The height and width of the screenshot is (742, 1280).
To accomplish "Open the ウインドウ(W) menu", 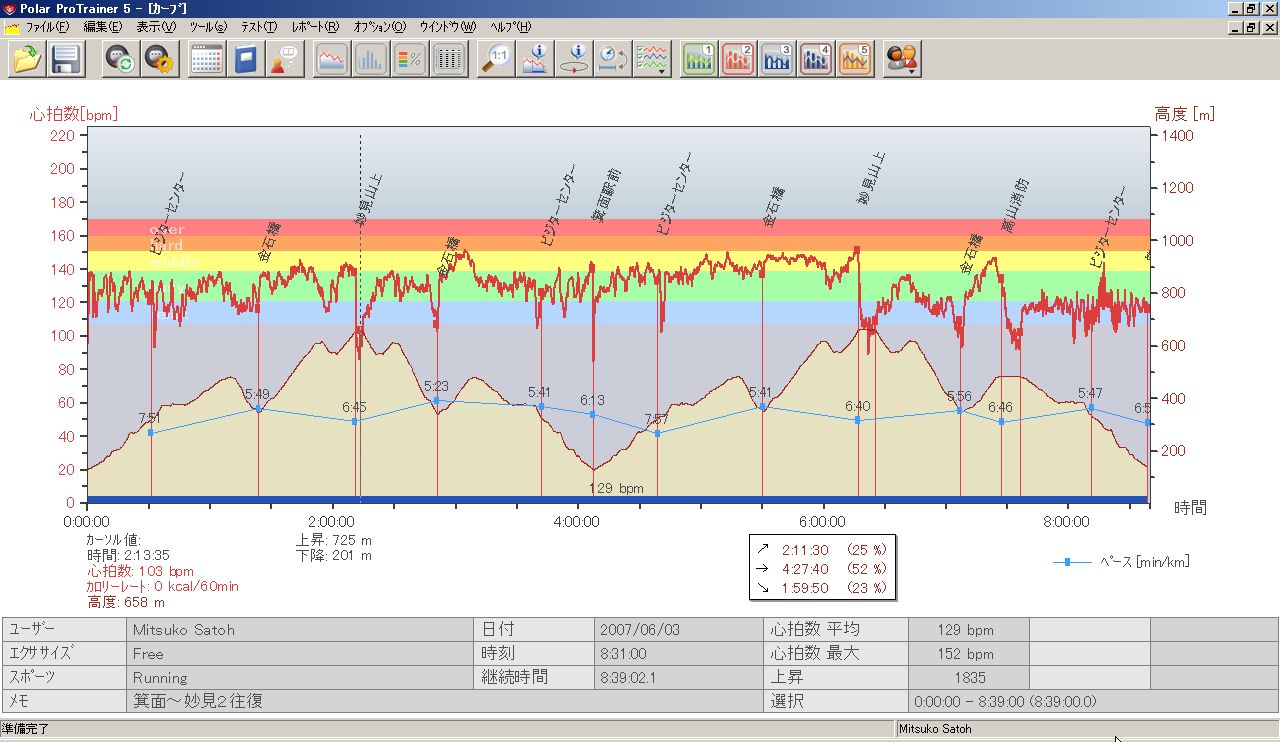I will pos(448,27).
